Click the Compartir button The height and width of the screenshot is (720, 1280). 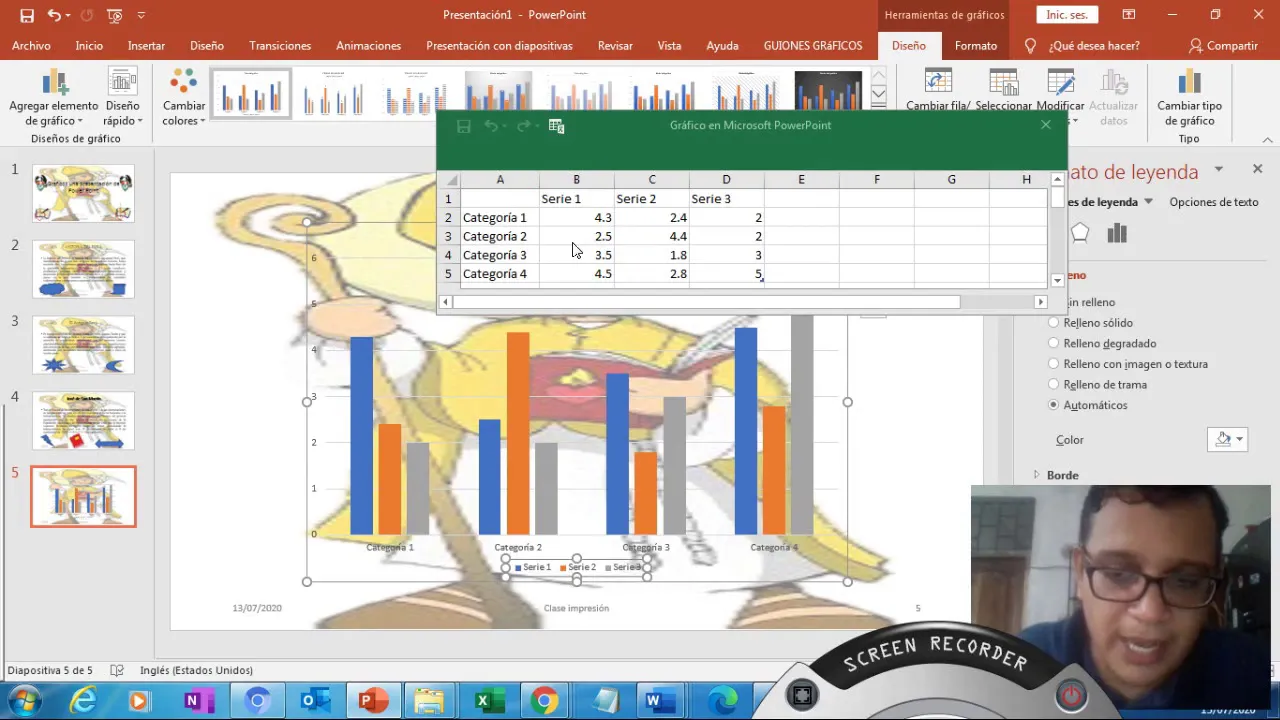click(1223, 46)
